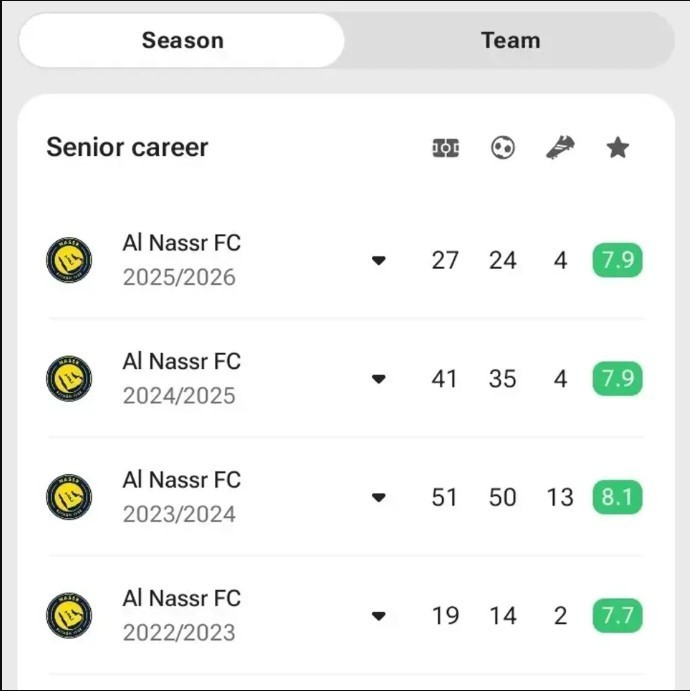This screenshot has height=691, width=690.
Task: Click the matches played pitch icon
Action: pos(445,148)
